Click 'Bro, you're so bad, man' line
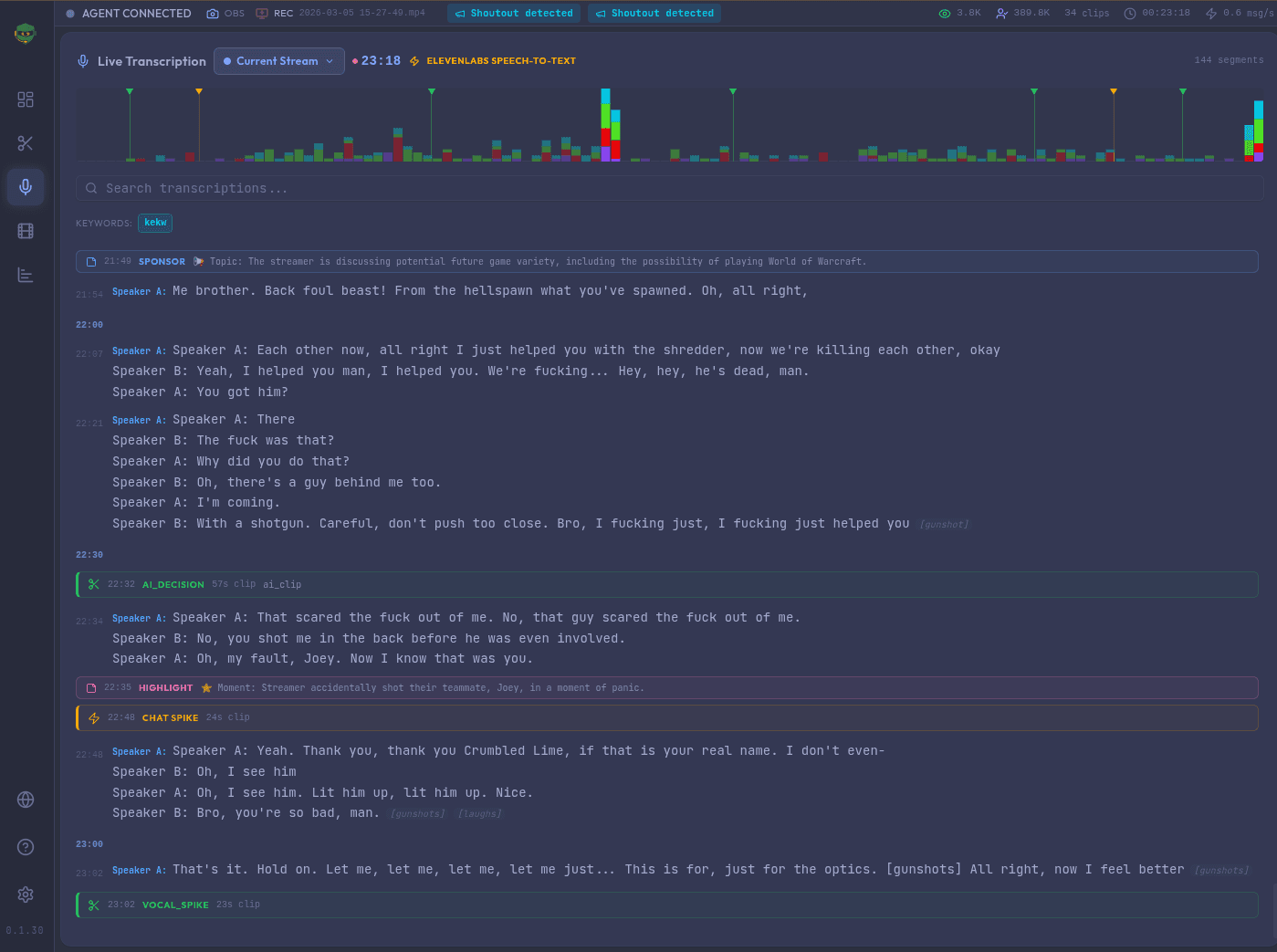 (246, 813)
